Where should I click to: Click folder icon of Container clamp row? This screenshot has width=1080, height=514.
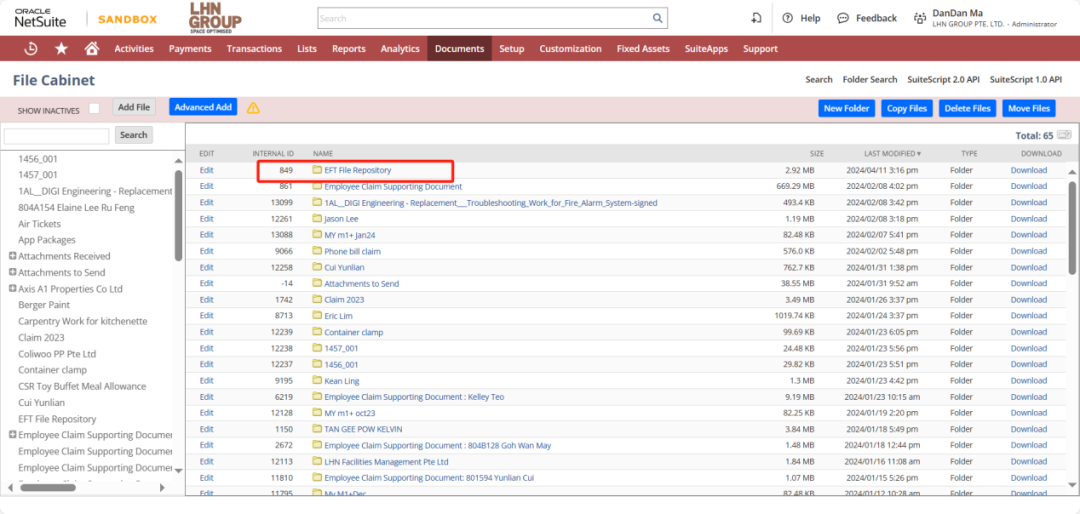[318, 331]
